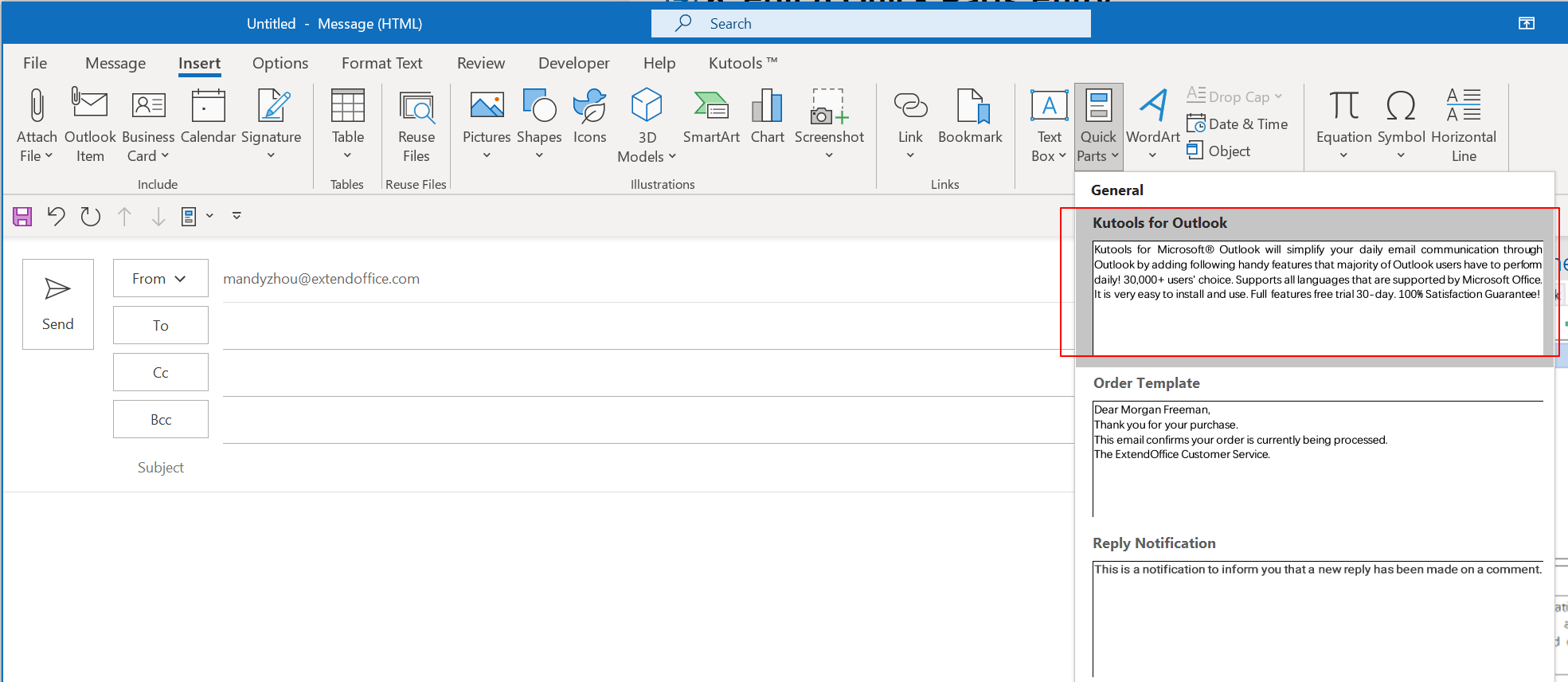Open the Drop Cap dropdown
Image resolution: width=1568 pixels, height=682 pixels.
1235,96
